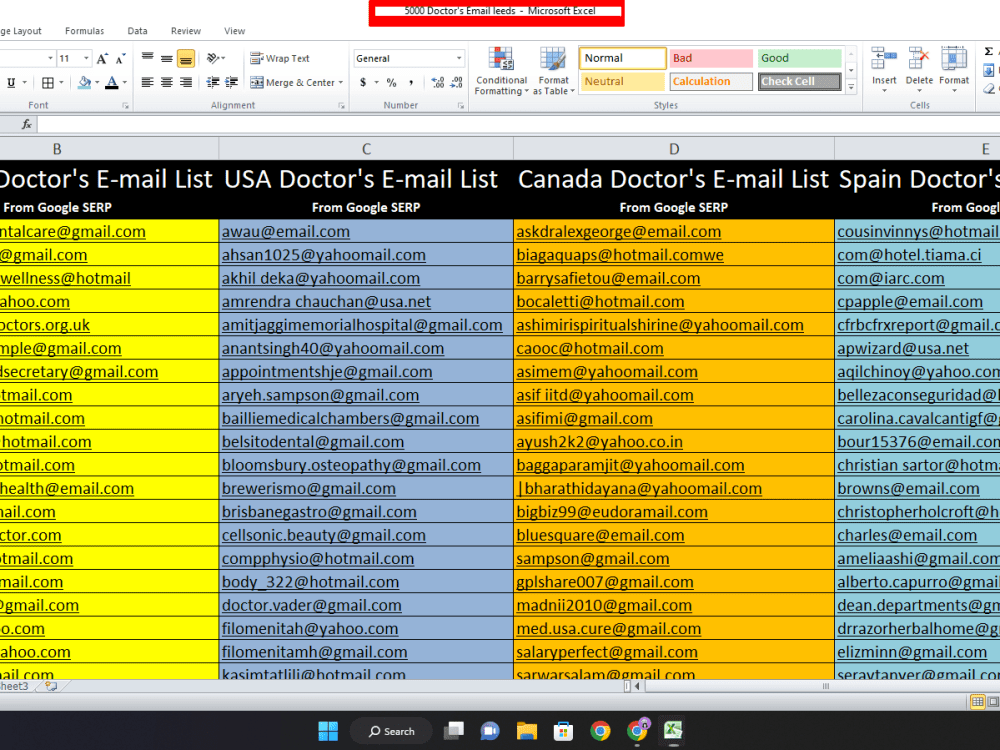Delete cells using Delete icon
1000x750 pixels.
[919, 59]
